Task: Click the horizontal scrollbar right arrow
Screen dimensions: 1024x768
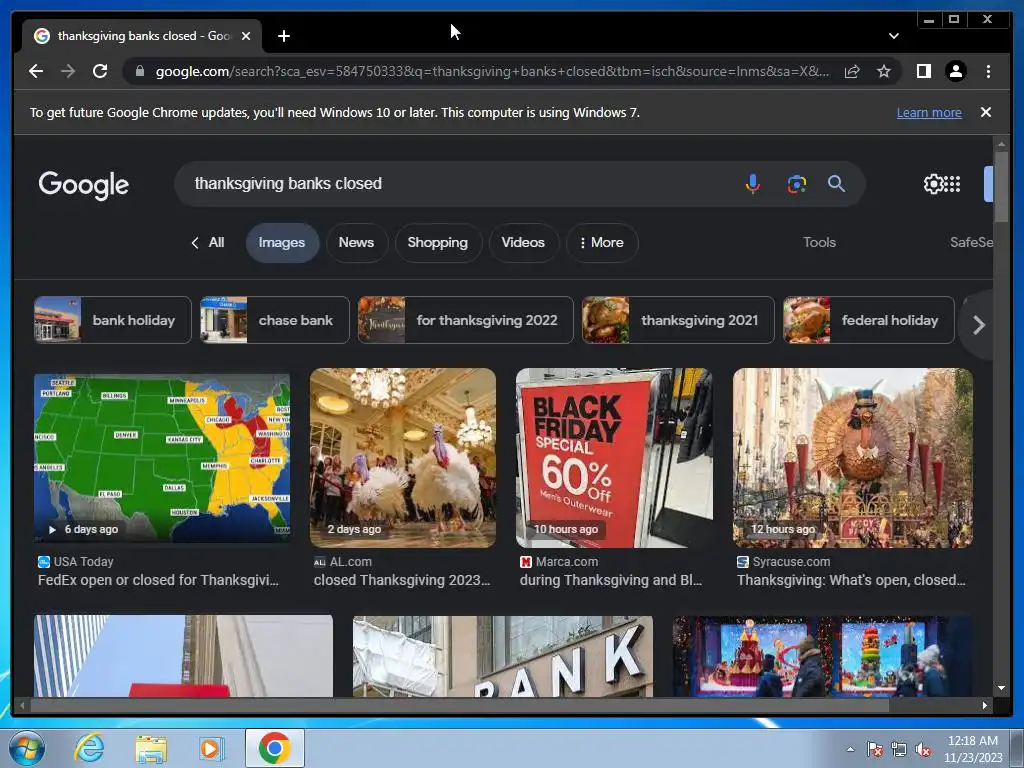Action: click(x=985, y=705)
